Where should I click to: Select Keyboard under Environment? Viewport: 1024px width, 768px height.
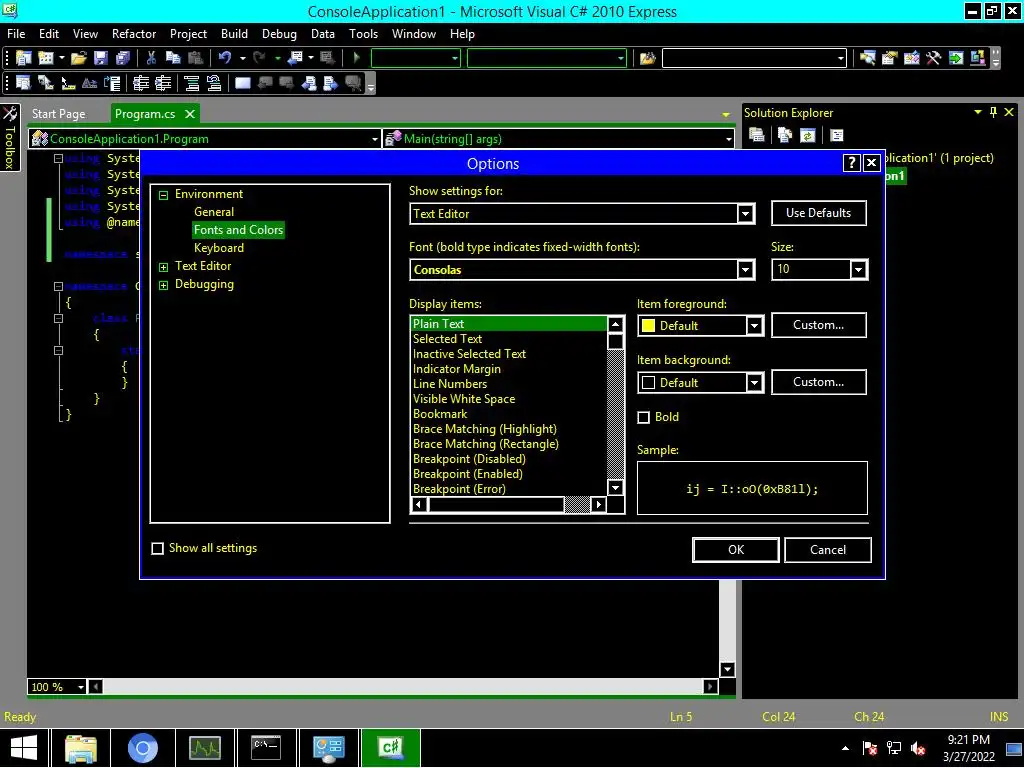tap(219, 248)
